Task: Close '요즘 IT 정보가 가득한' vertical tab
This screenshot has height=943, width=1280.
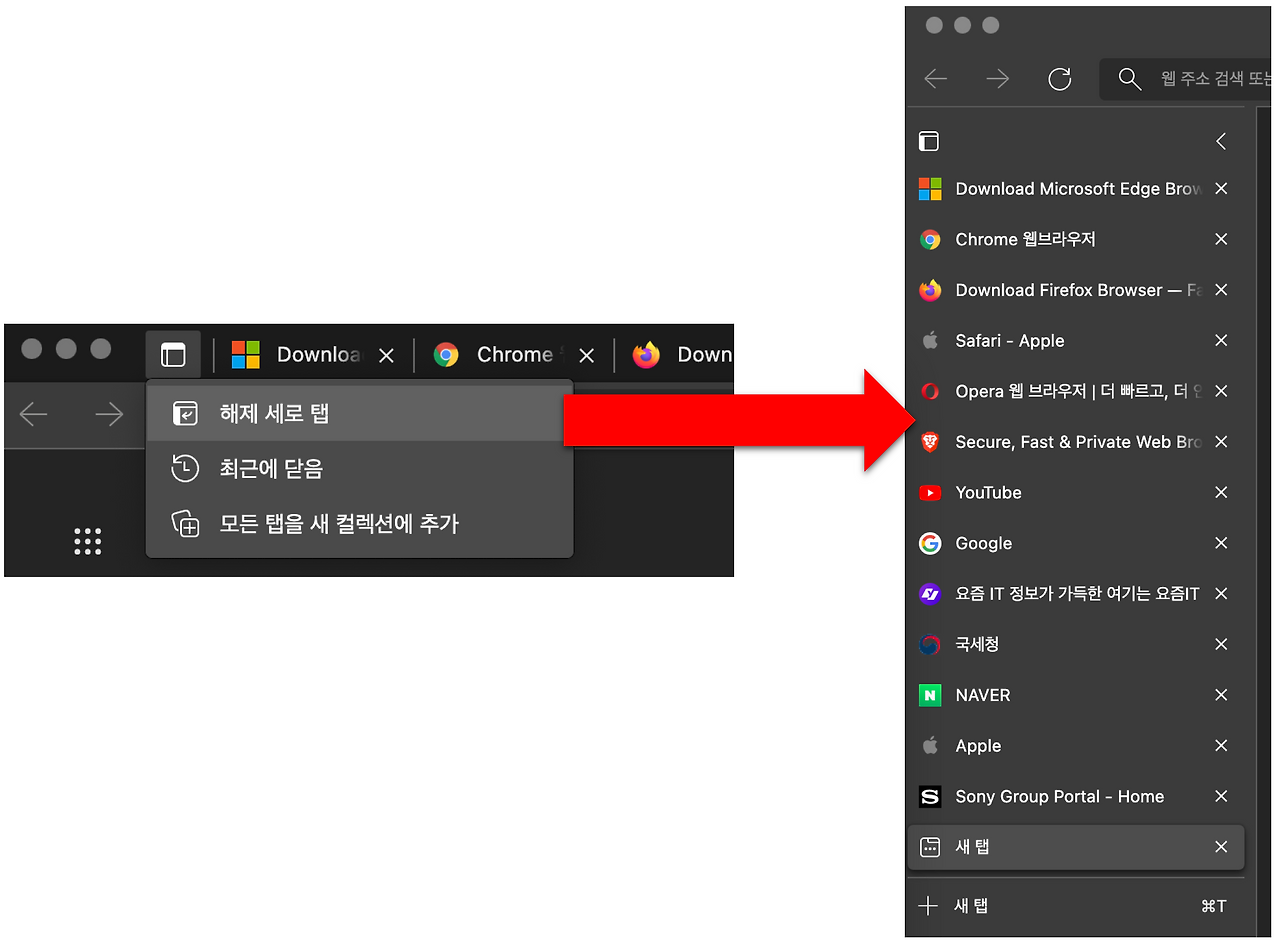Action: pos(1221,594)
